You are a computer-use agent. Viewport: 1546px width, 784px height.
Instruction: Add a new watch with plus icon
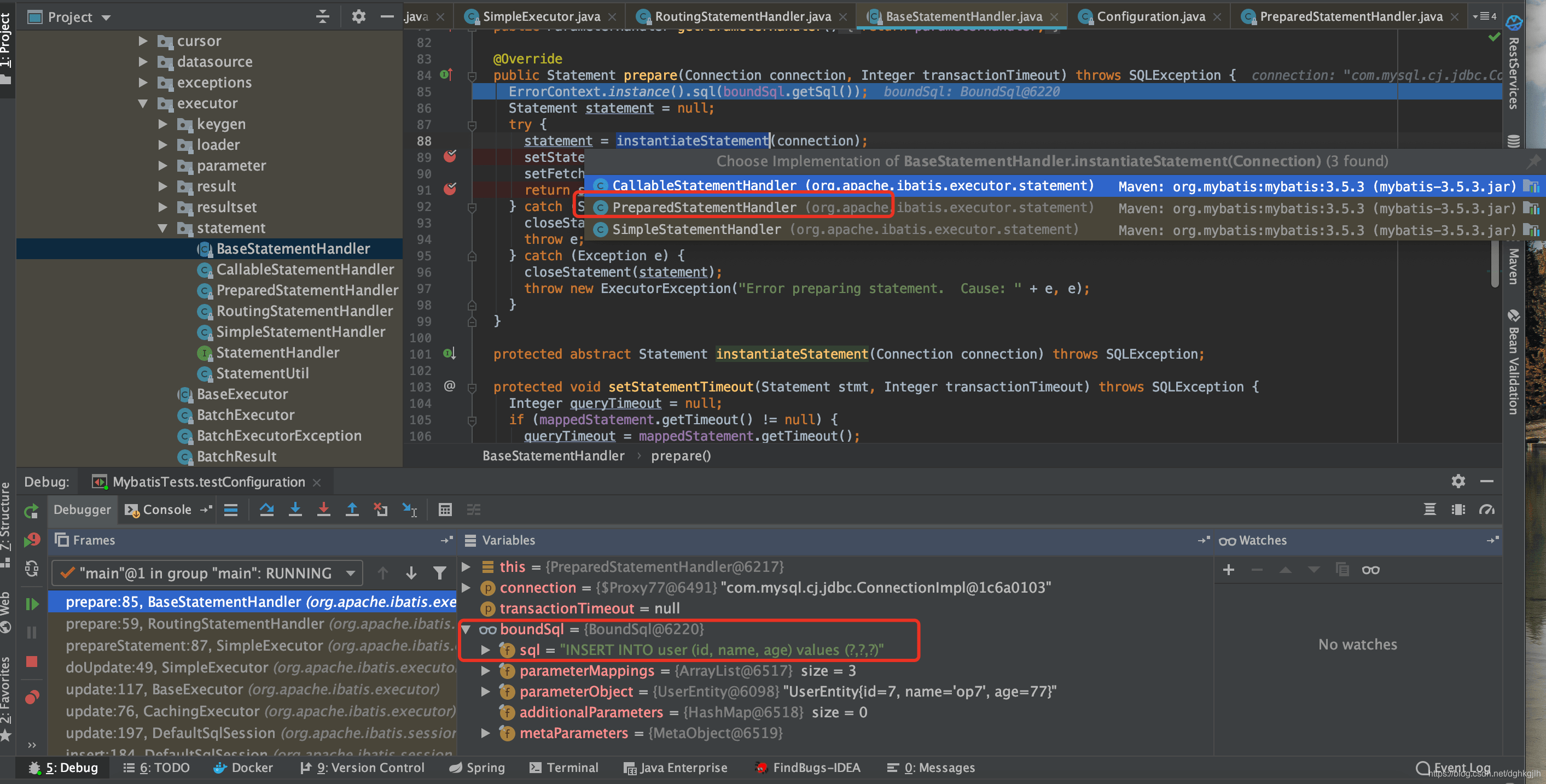click(x=1229, y=570)
